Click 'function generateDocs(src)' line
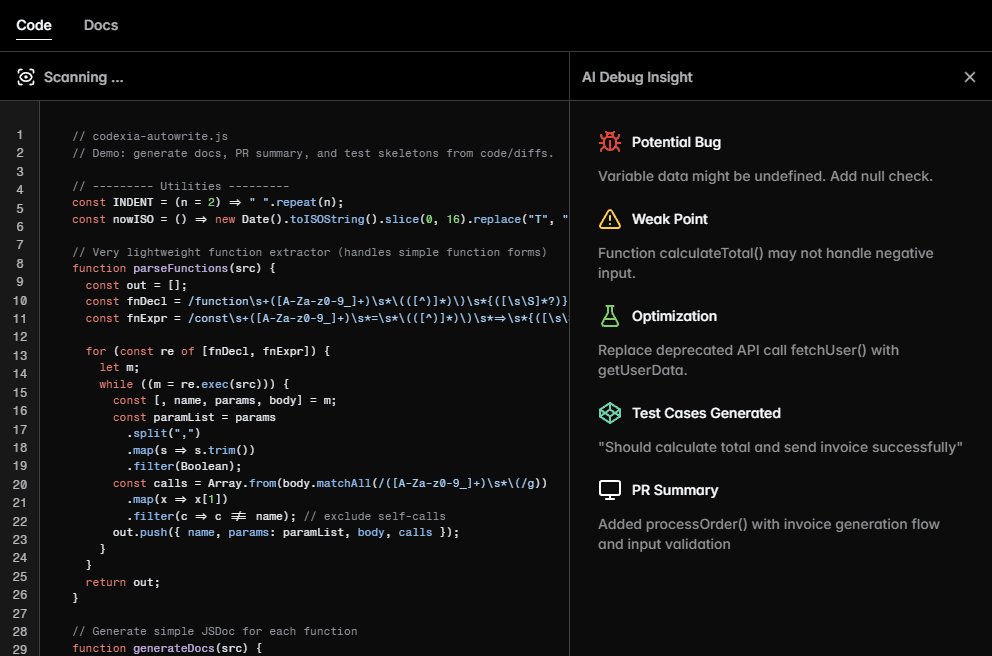The height and width of the screenshot is (656, 992). click(167, 648)
